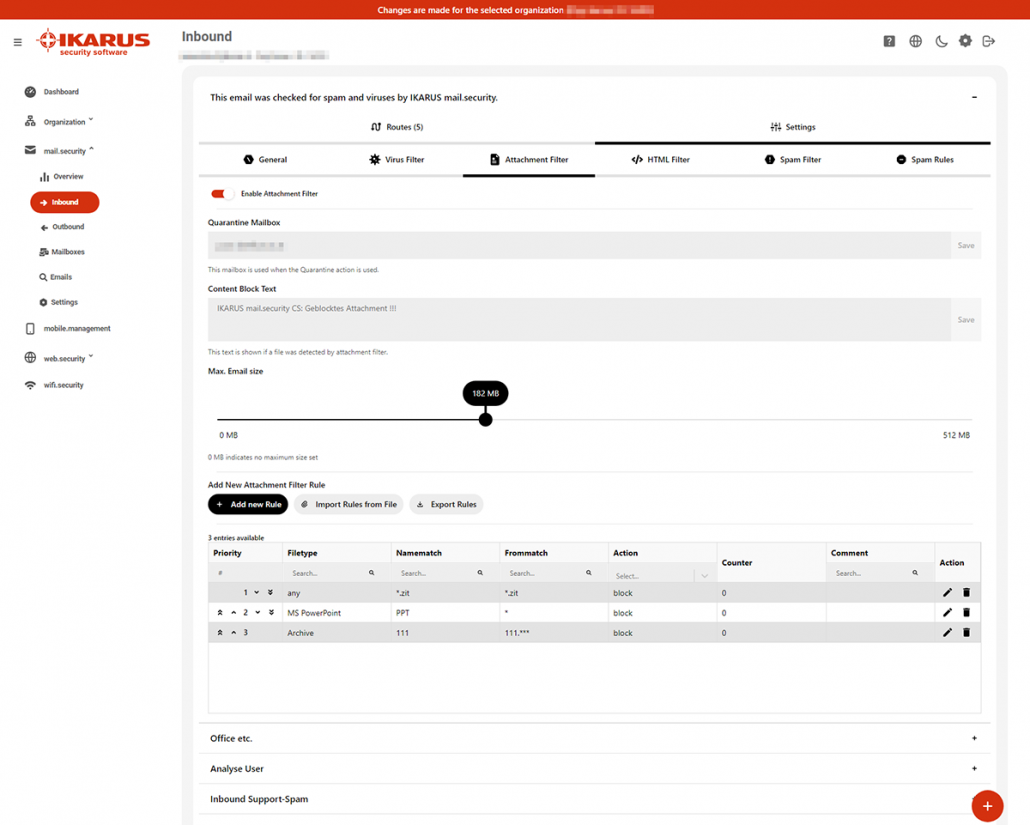Image resolution: width=1030 pixels, height=825 pixels.
Task: Open the settings gear icon
Action: point(965,41)
